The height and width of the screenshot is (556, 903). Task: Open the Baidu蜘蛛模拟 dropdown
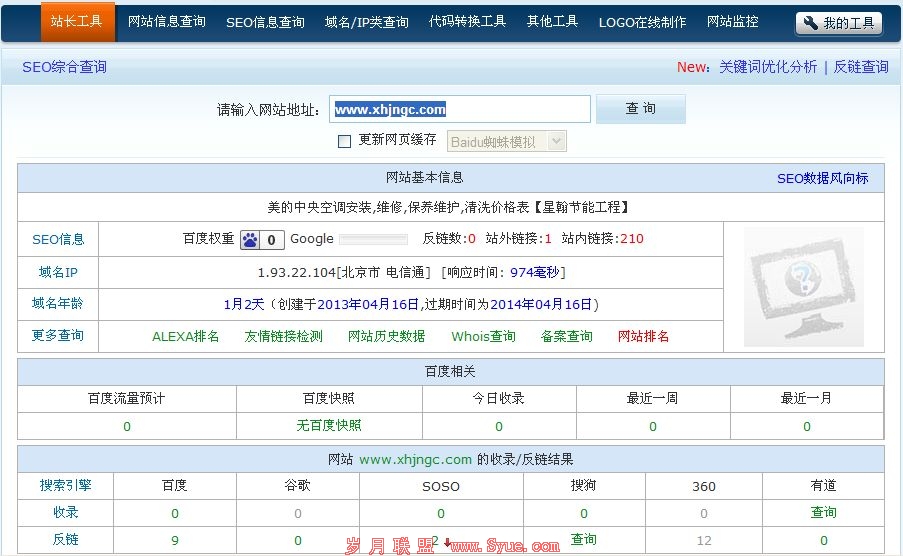tap(507, 142)
